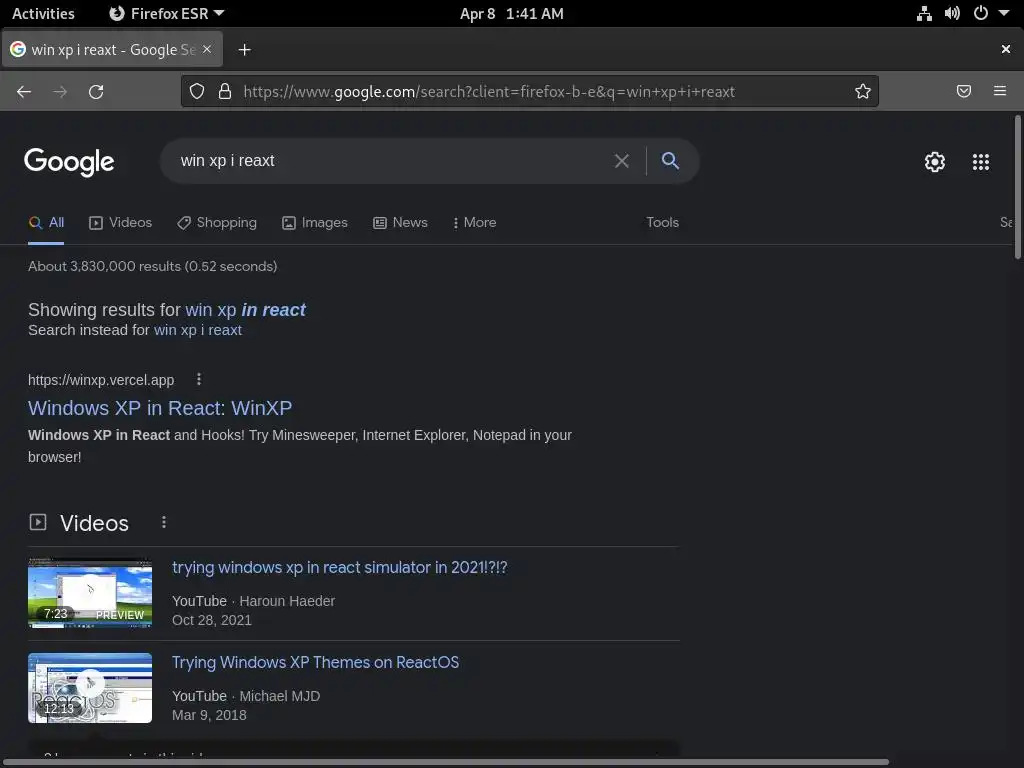Click the horizontal page scrollbar

coord(445,762)
